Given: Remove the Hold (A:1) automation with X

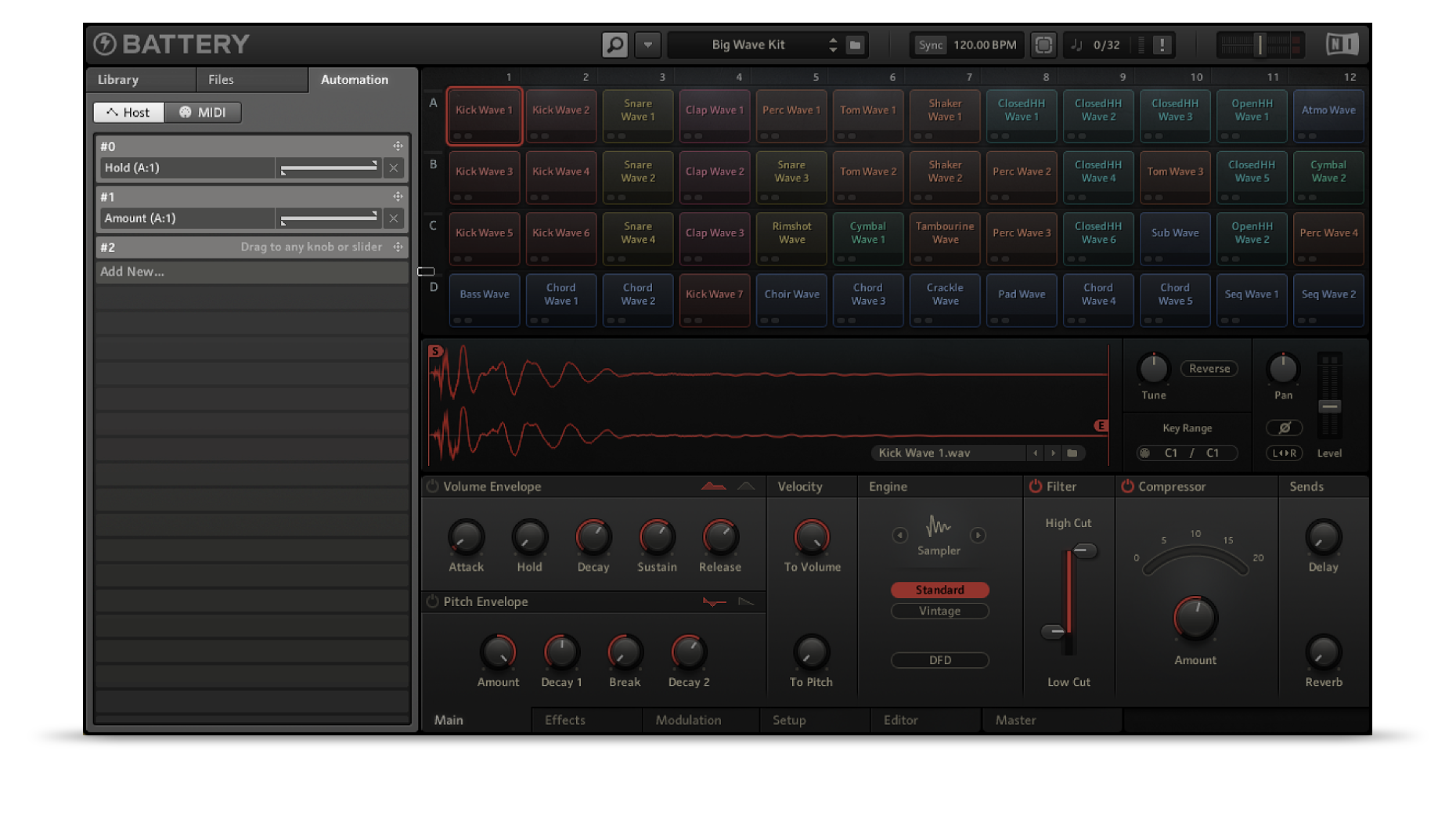Looking at the screenshot, I should pos(394,168).
